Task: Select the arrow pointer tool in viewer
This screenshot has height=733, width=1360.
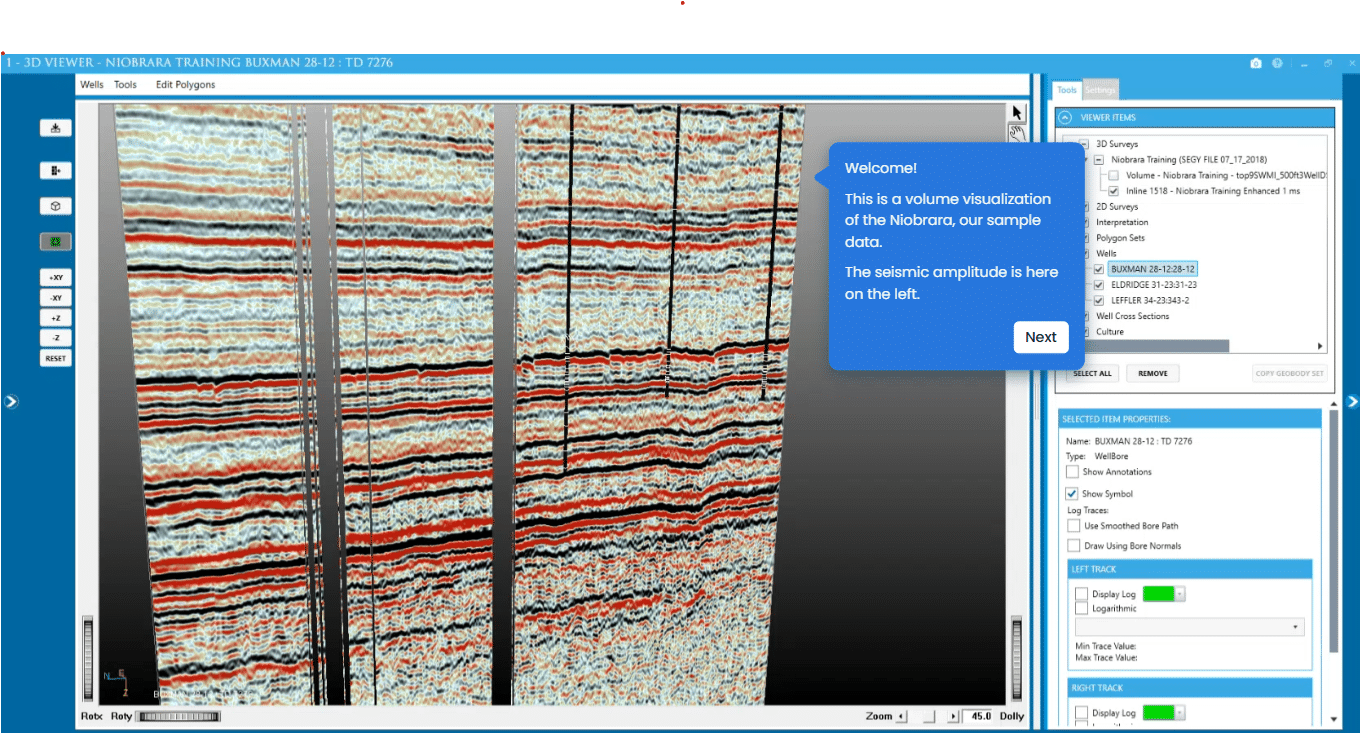Action: click(x=1017, y=113)
